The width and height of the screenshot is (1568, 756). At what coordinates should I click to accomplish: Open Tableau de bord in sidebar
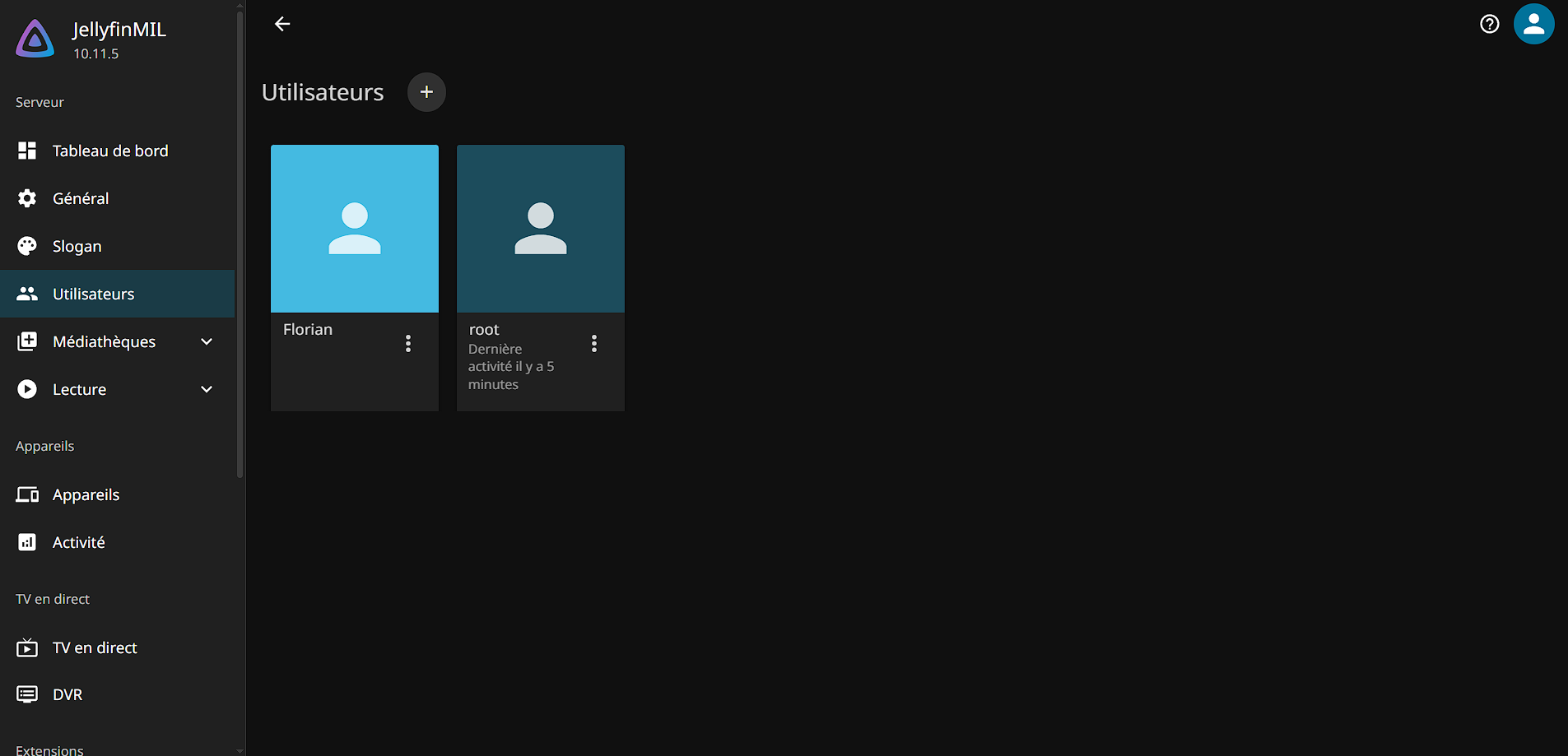click(109, 151)
